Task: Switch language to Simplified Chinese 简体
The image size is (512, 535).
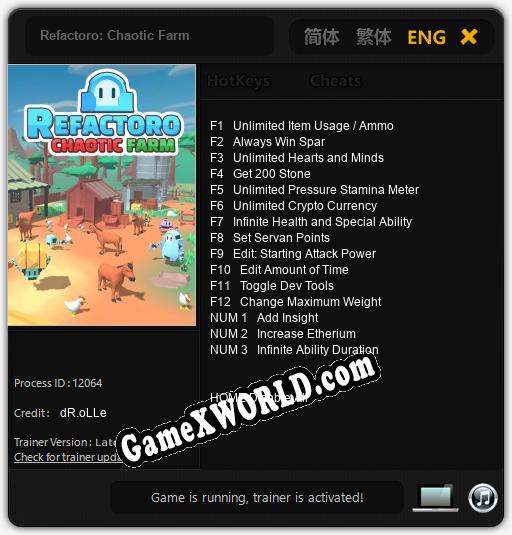Action: (321, 37)
